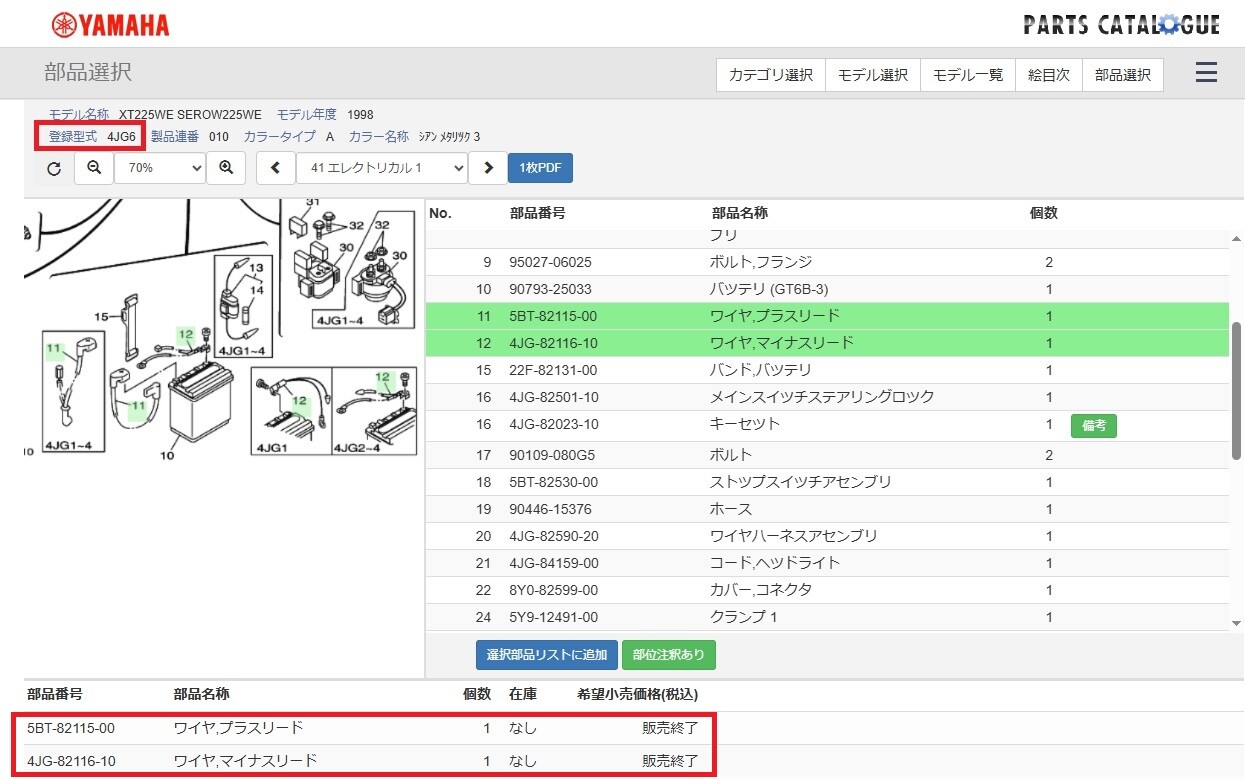Open モデル選択 tab
1245x780 pixels.
click(x=873, y=75)
